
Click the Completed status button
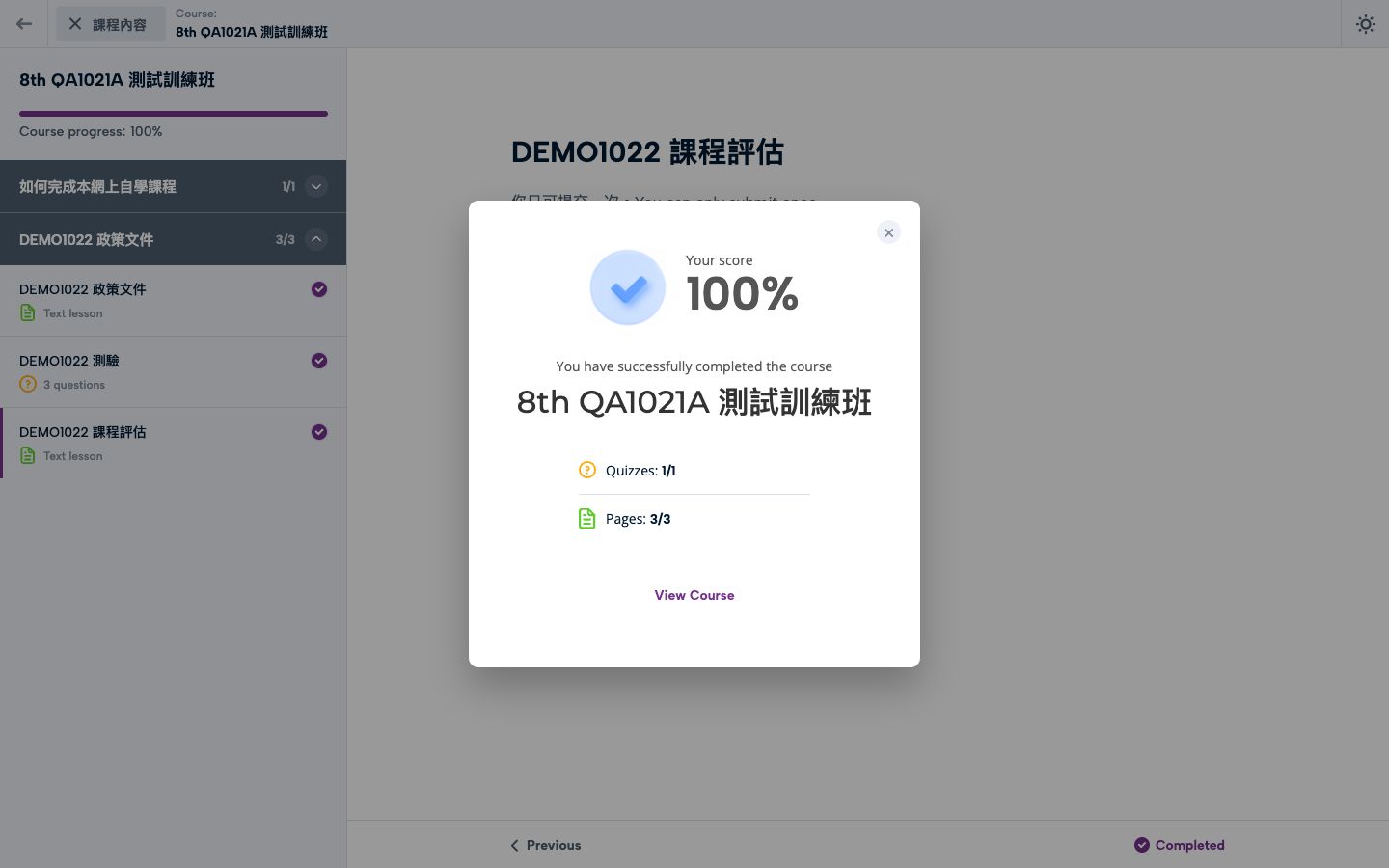pos(1180,845)
